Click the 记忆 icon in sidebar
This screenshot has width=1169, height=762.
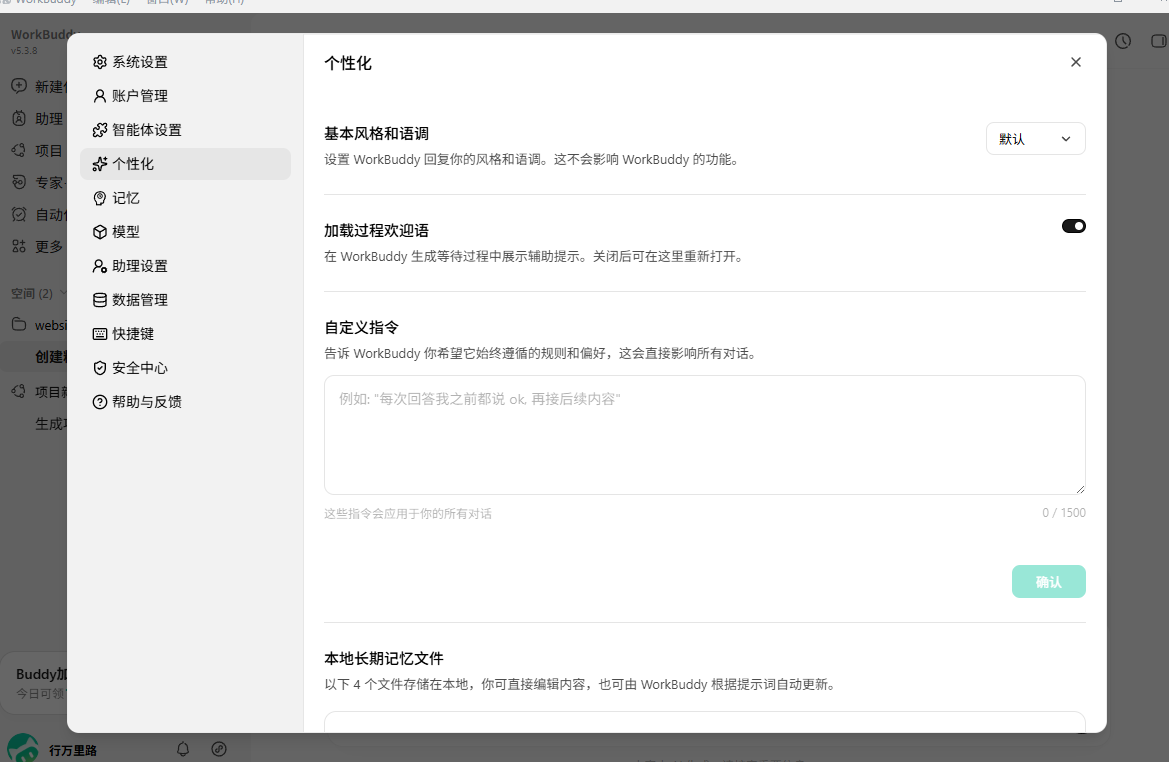(x=99, y=198)
